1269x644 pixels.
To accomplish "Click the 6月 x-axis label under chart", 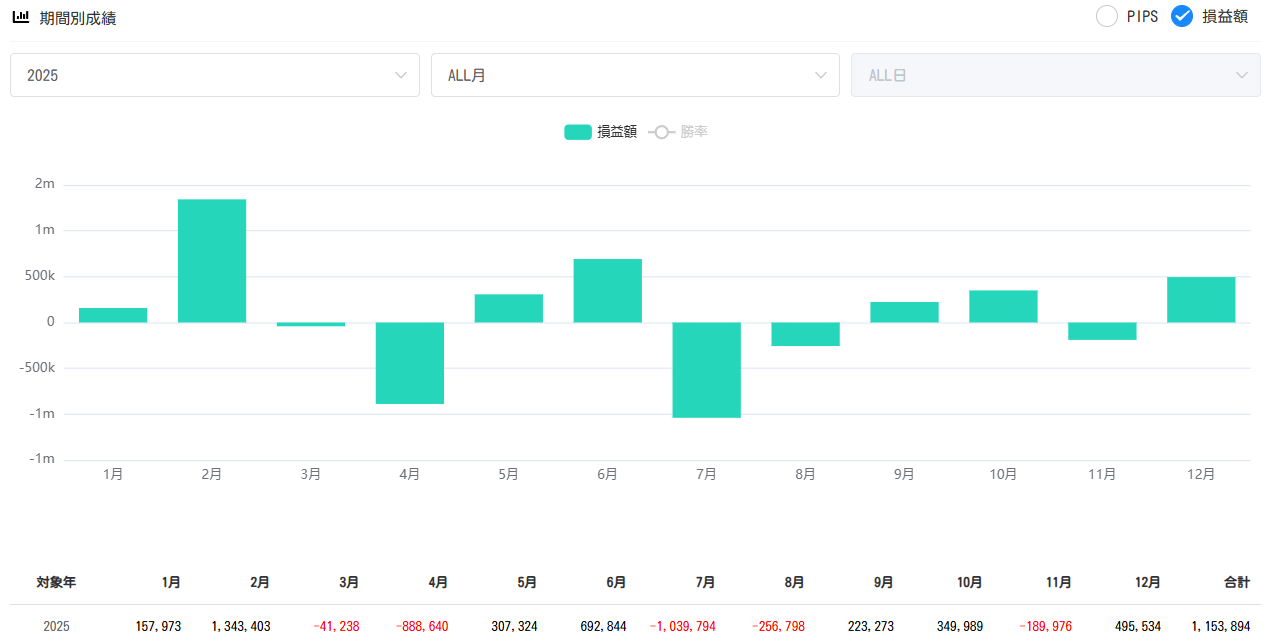I will click(607, 475).
